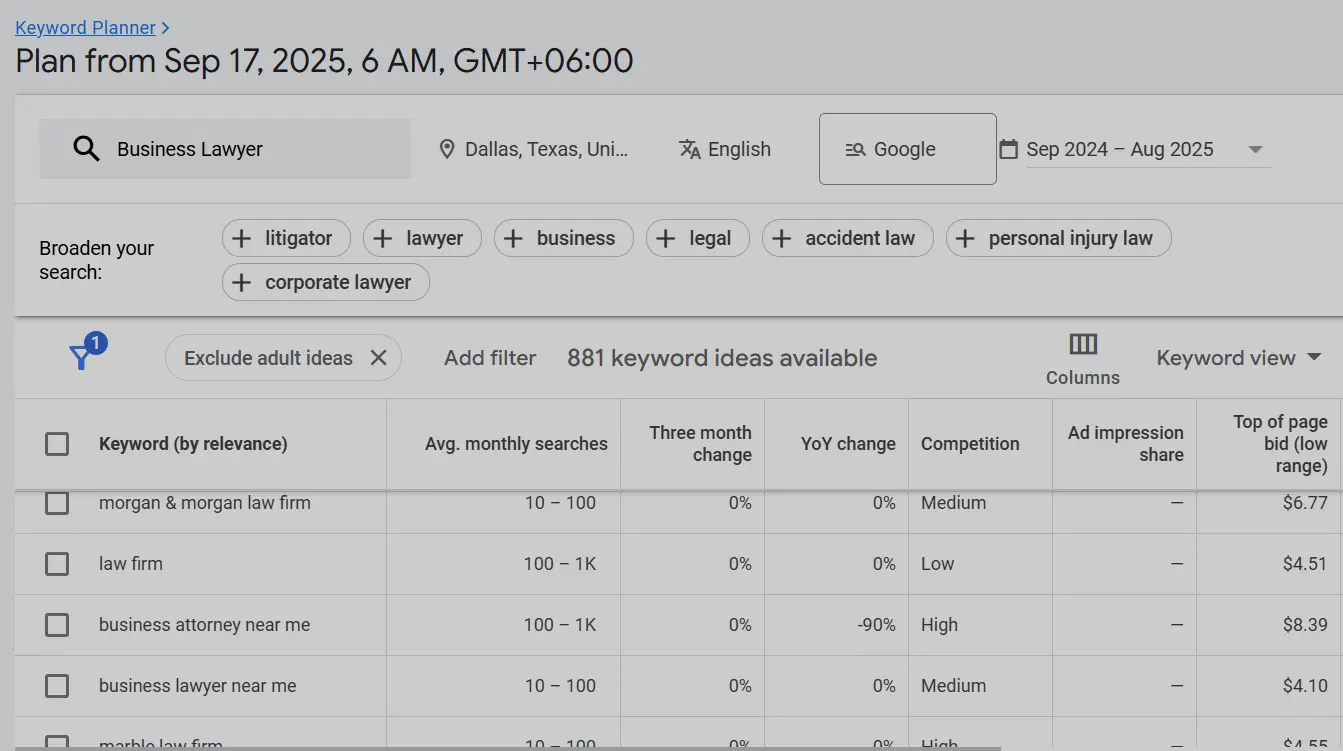Select all keywords with the header checkbox
This screenshot has width=1343, height=751.
tap(56, 443)
